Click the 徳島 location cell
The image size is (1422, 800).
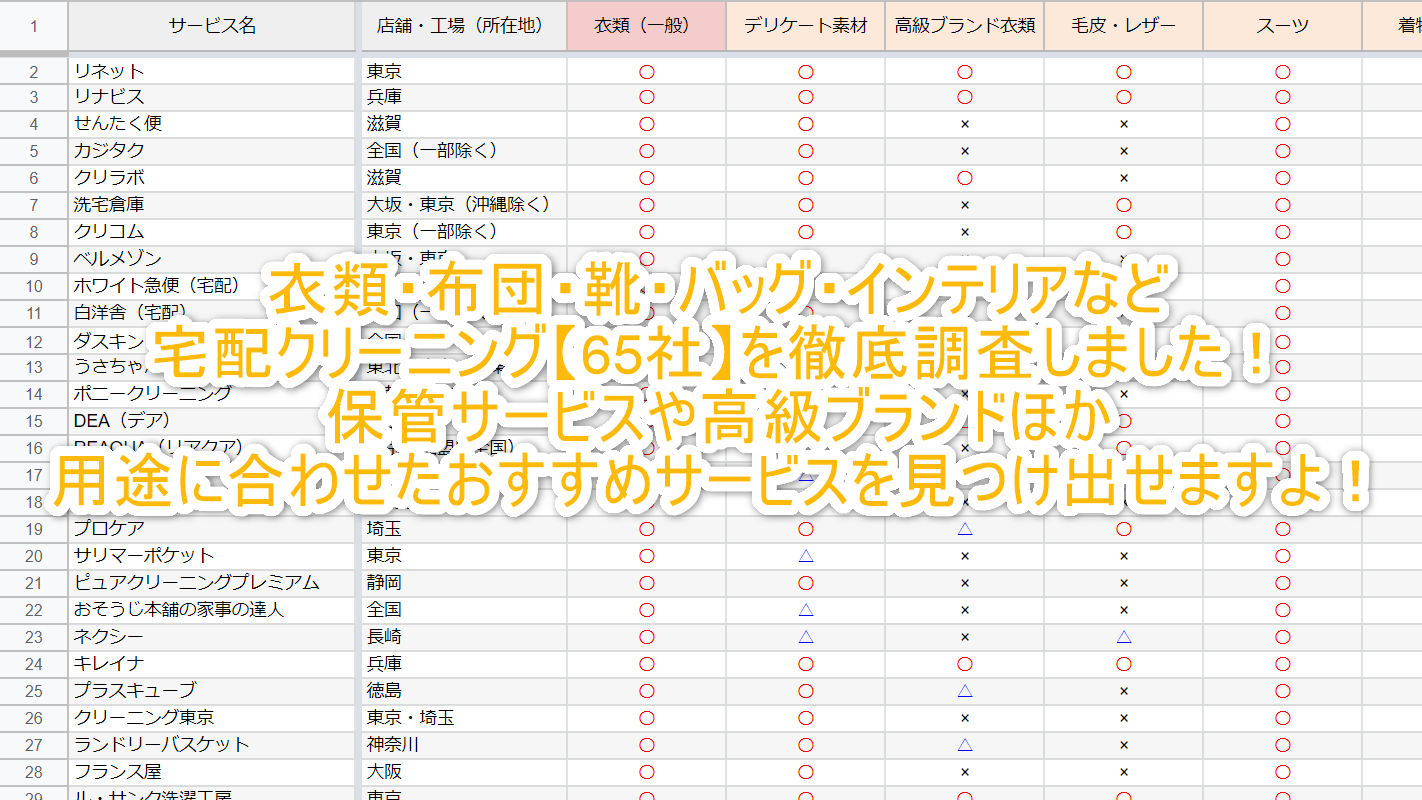click(464, 691)
